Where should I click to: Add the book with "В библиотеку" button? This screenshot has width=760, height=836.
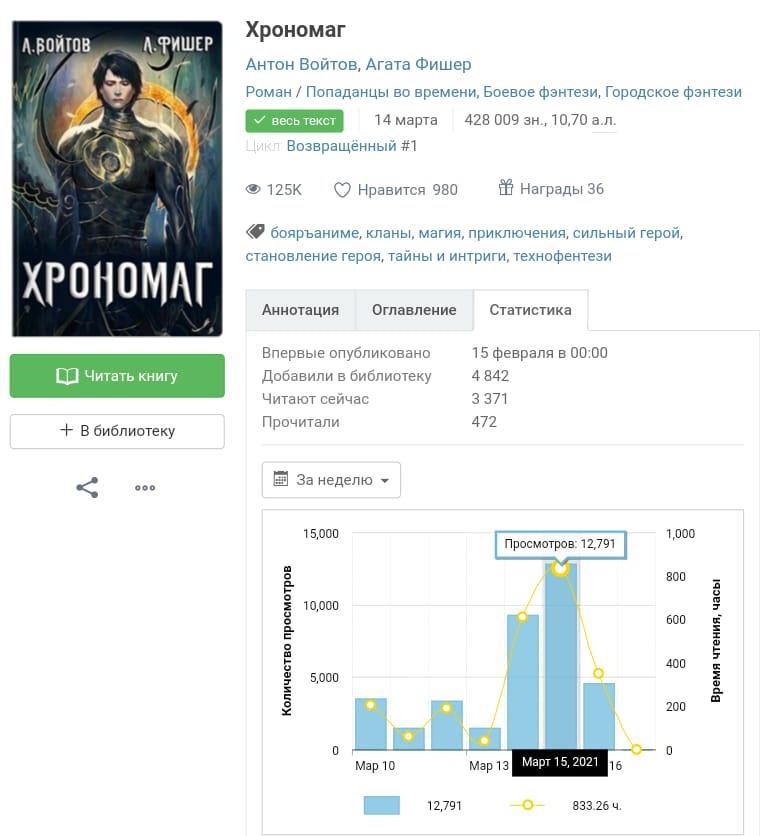coord(117,431)
